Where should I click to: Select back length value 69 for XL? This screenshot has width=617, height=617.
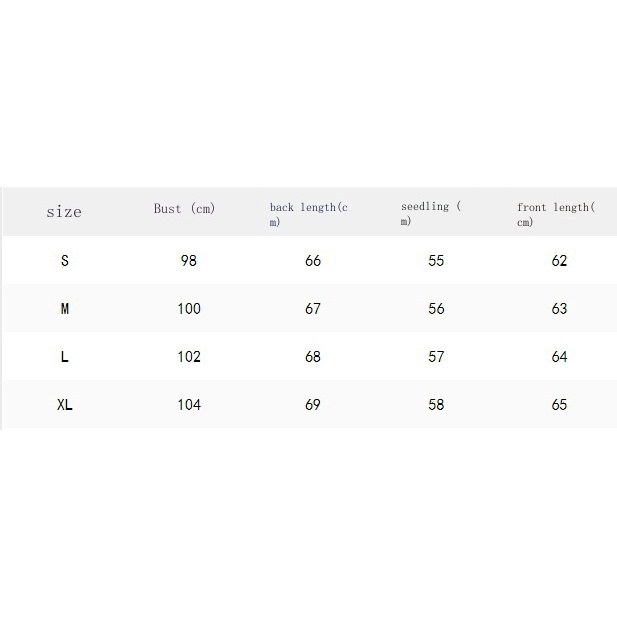(313, 405)
